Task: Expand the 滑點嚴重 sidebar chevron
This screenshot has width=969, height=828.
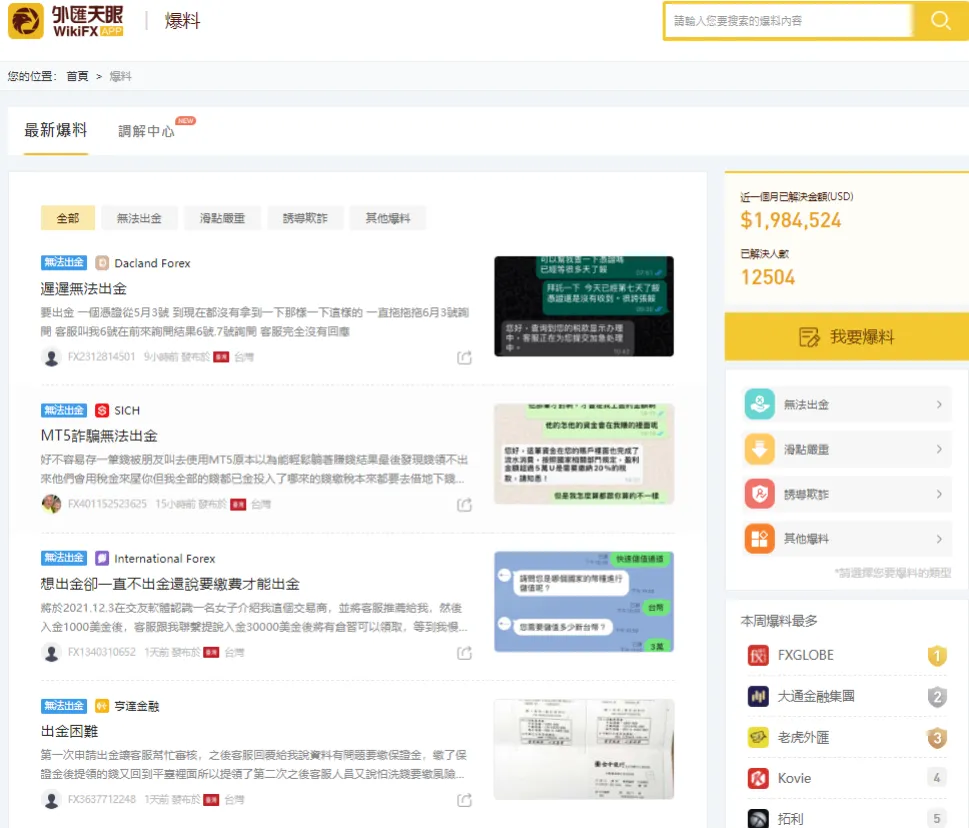Action: click(939, 449)
